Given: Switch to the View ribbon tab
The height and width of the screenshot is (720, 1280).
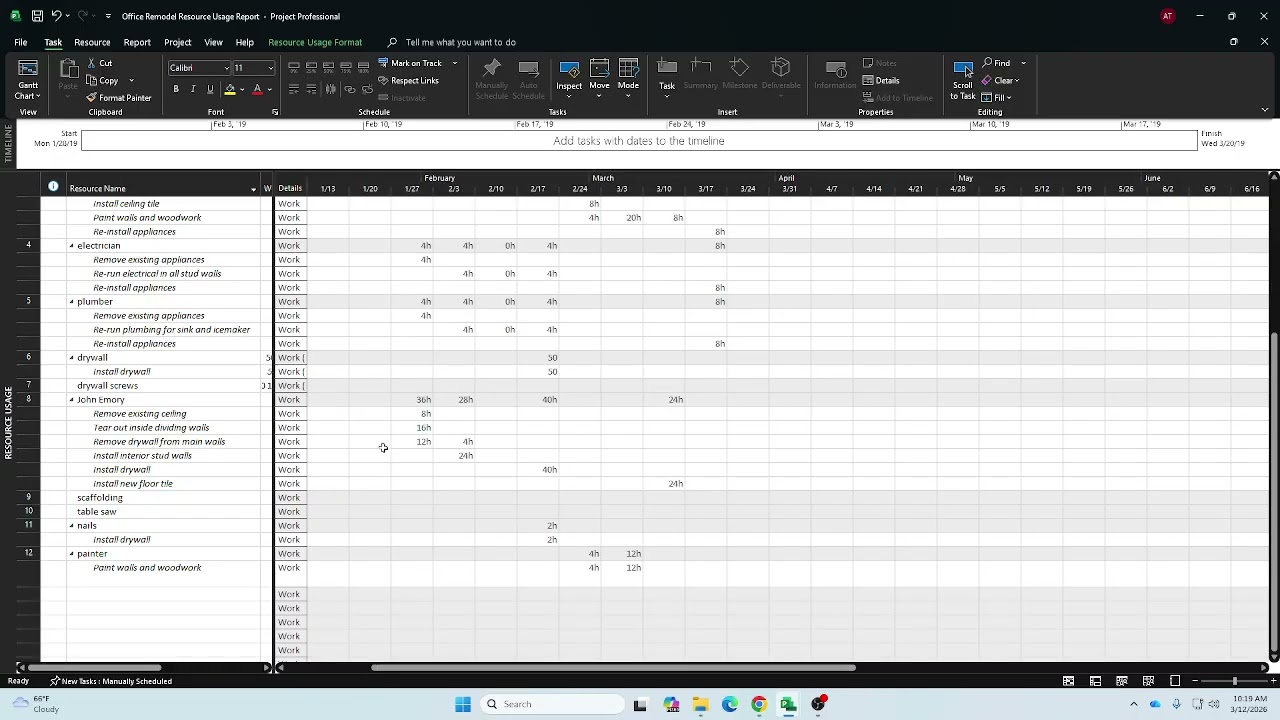Looking at the screenshot, I should click(x=213, y=42).
